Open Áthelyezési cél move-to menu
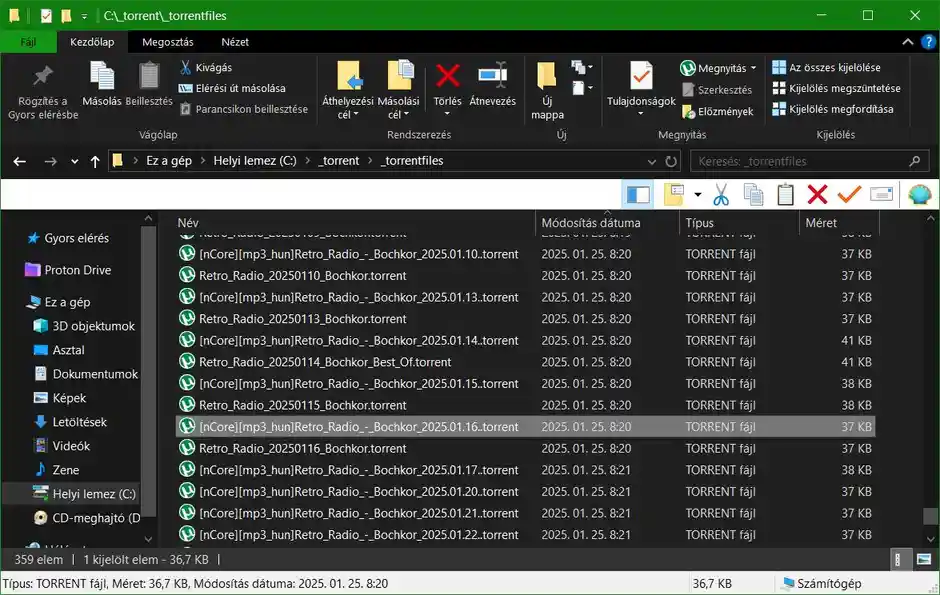This screenshot has width=940, height=595. [x=348, y=91]
